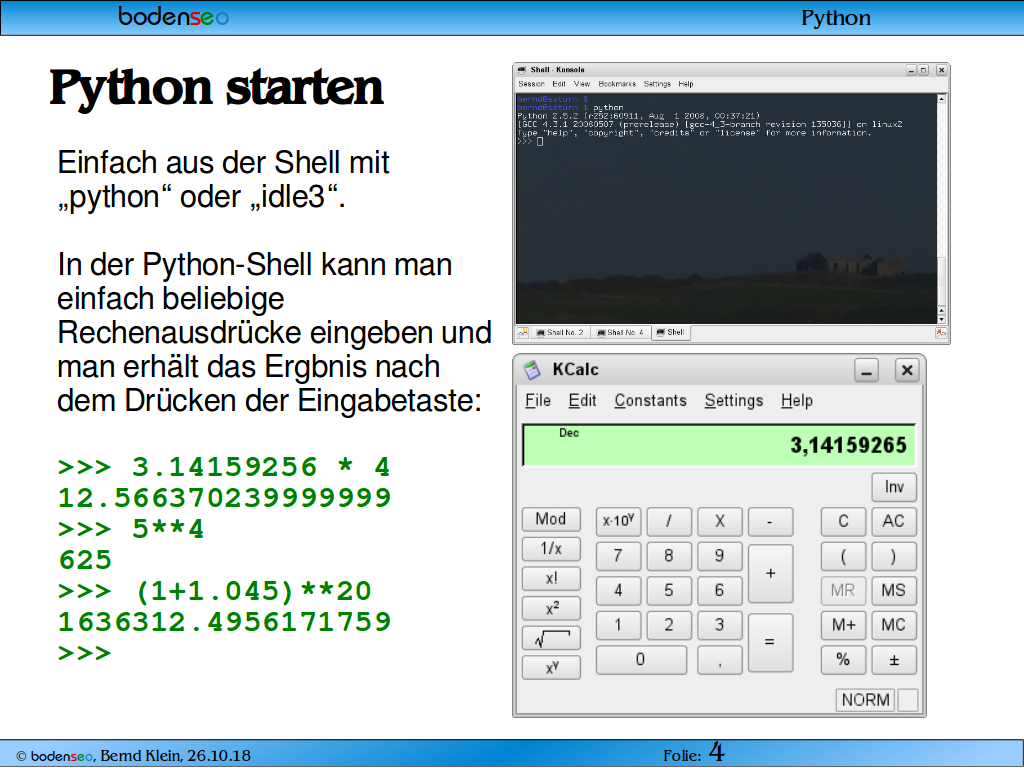1024x768 pixels.
Task: Open the Konsole Bookmarks menu
Action: click(x=617, y=84)
